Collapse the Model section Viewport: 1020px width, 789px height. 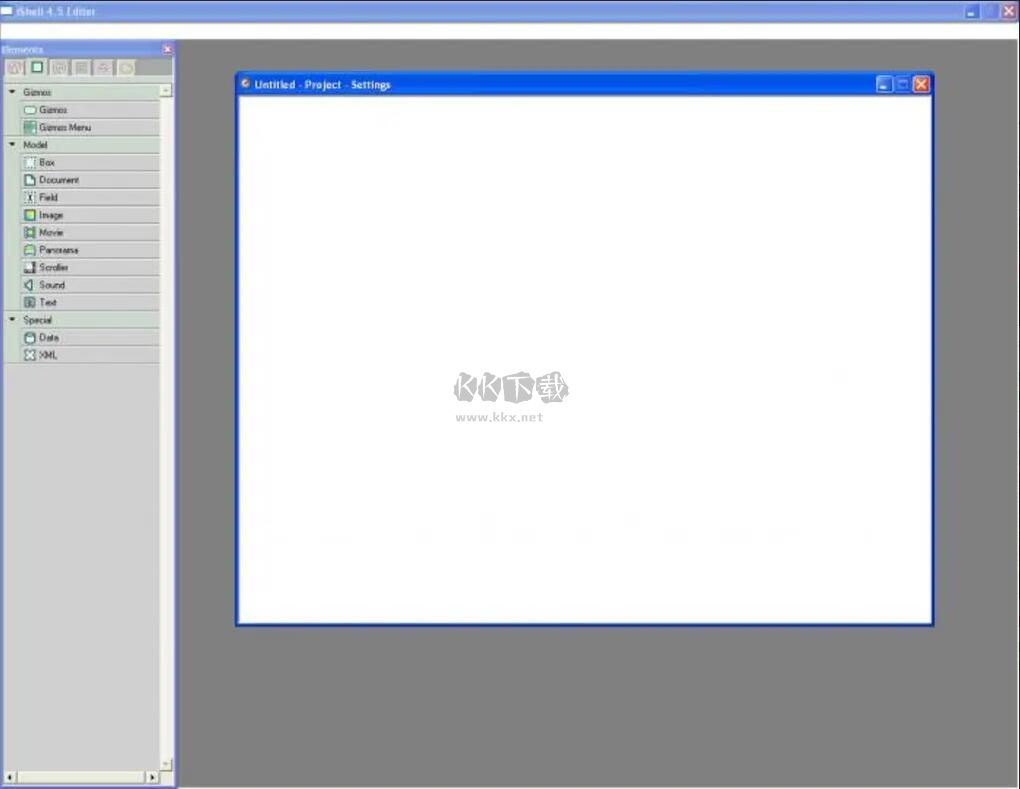pyautogui.click(x=11, y=144)
